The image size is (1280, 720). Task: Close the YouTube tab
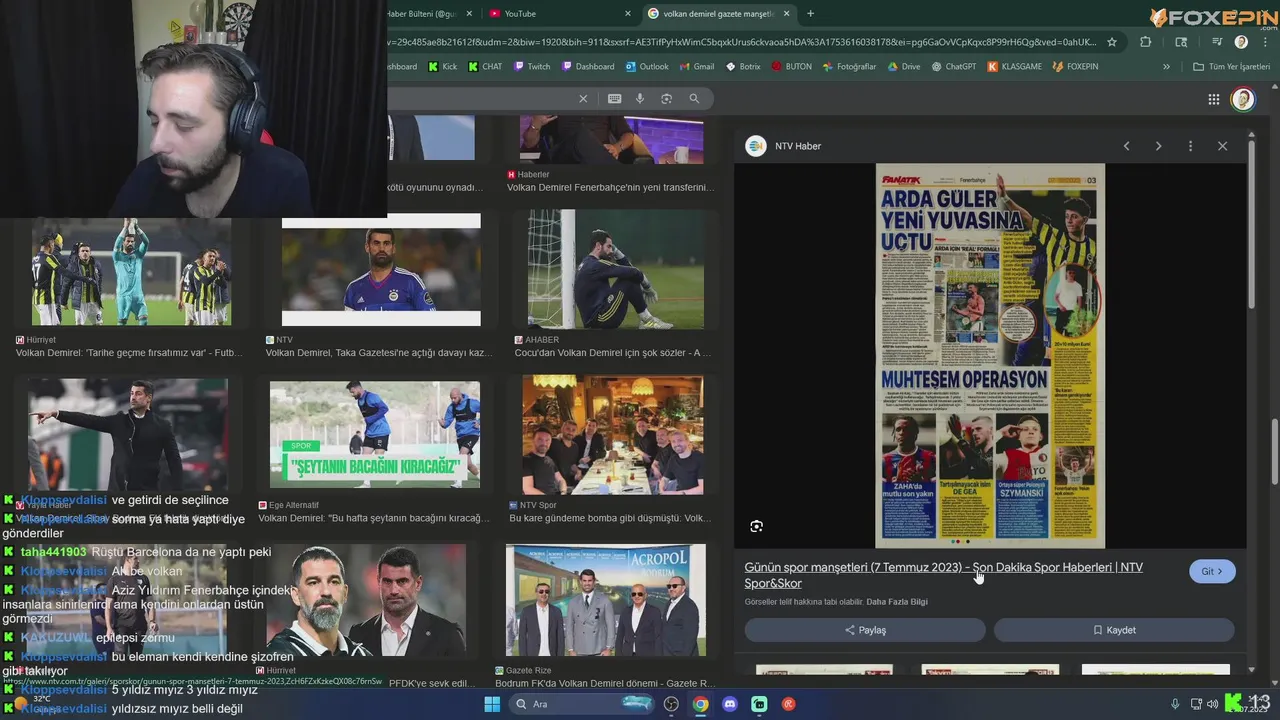pos(628,14)
